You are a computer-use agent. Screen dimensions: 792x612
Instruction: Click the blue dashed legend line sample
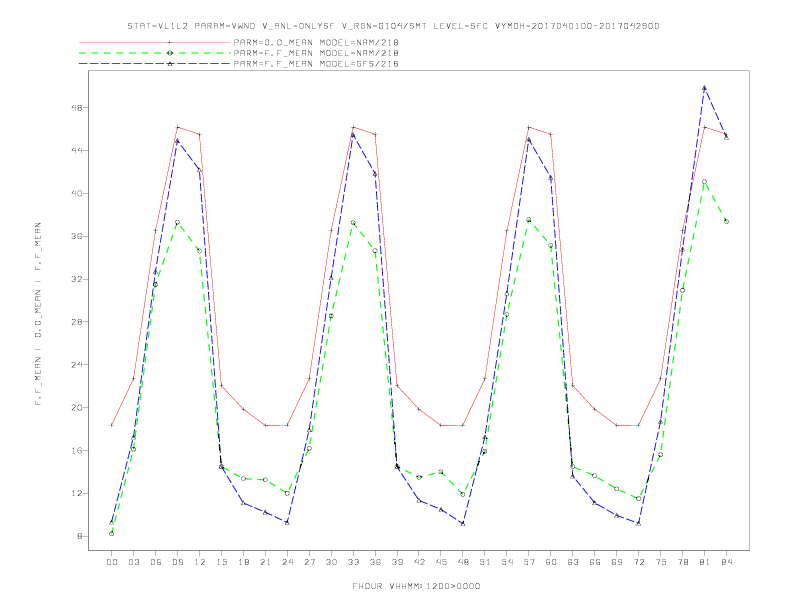pos(155,64)
